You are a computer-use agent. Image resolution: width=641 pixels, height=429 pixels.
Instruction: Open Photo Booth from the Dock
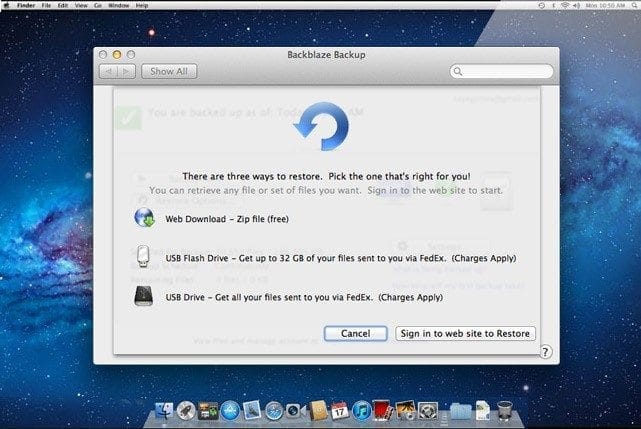click(383, 410)
